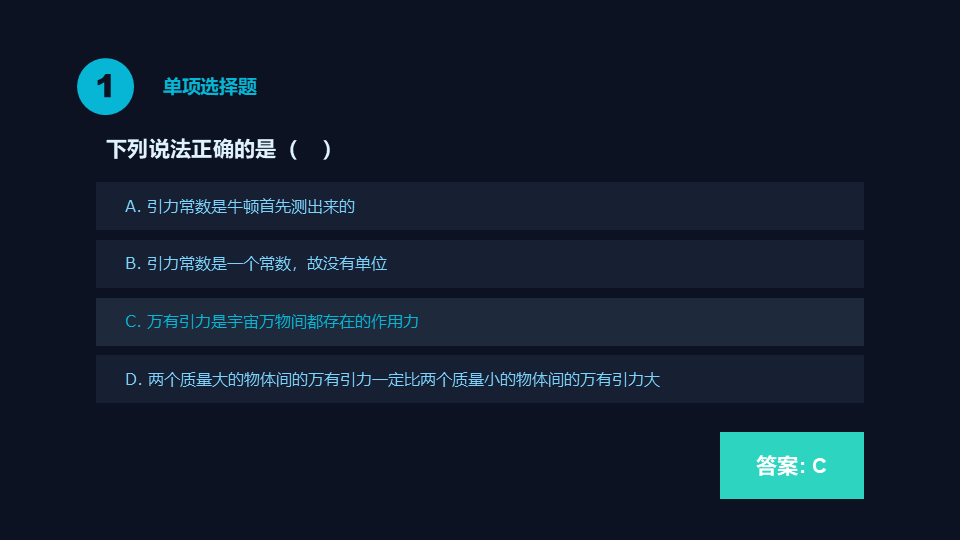Click the circled number 1 badge
The image size is (960, 540).
tap(105, 87)
